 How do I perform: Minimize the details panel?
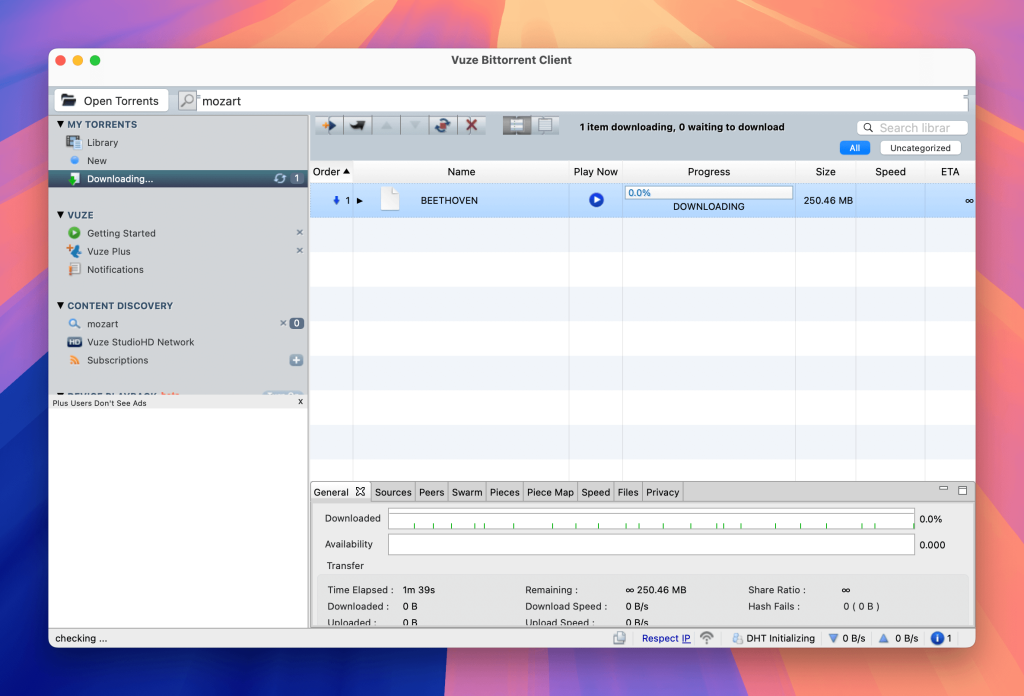click(943, 488)
